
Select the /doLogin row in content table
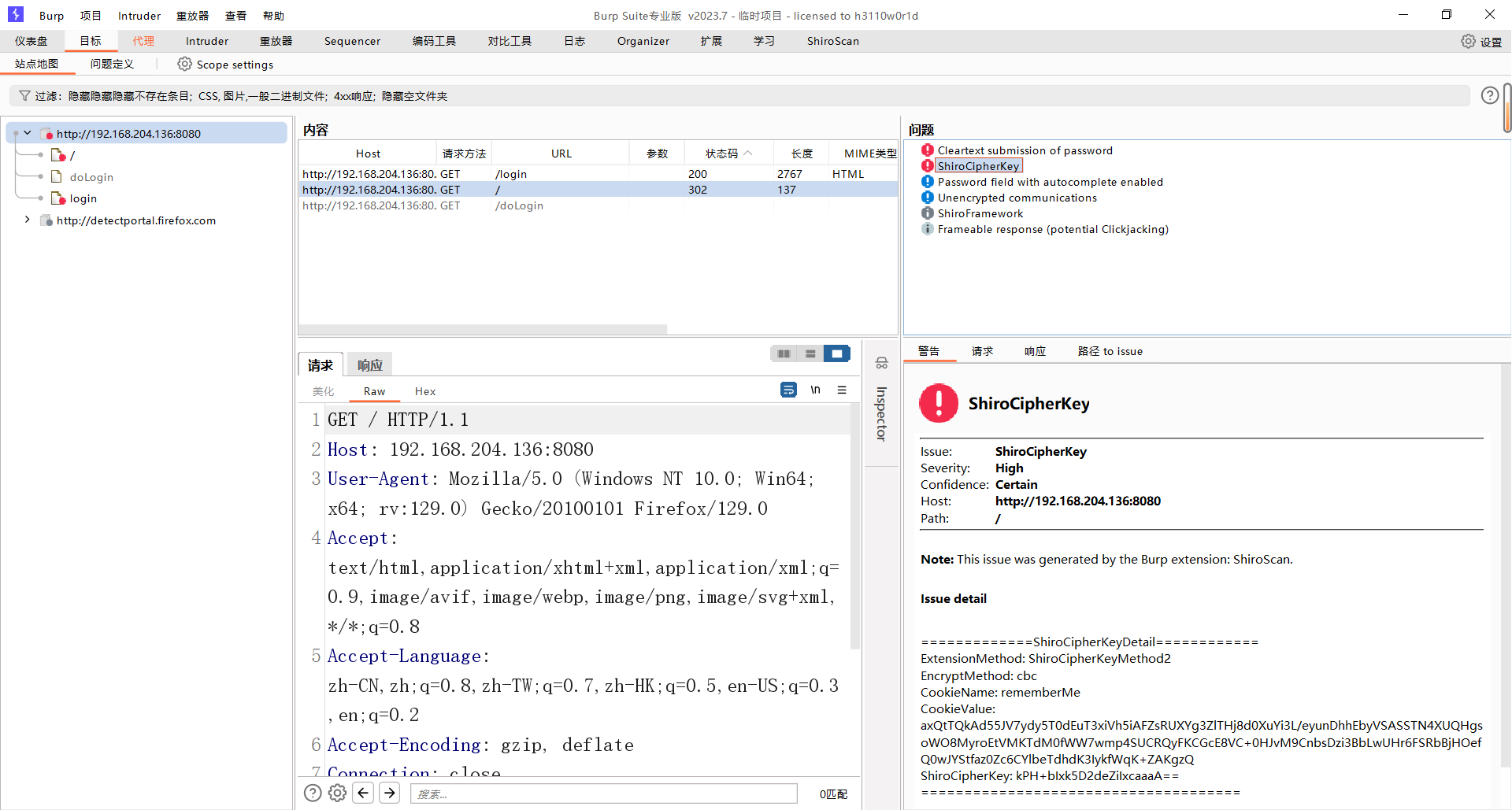coord(598,205)
